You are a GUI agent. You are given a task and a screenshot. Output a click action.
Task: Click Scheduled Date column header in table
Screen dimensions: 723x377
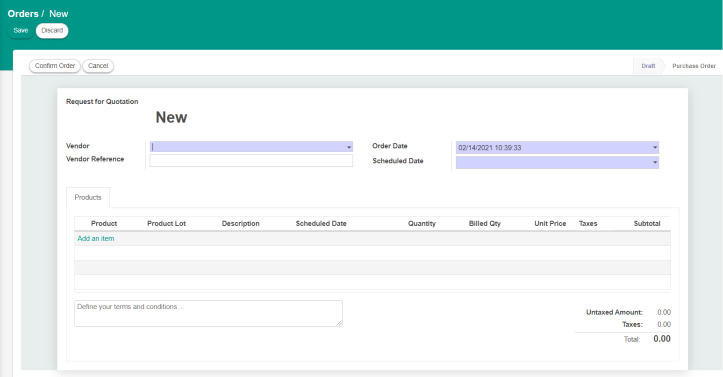pos(321,224)
